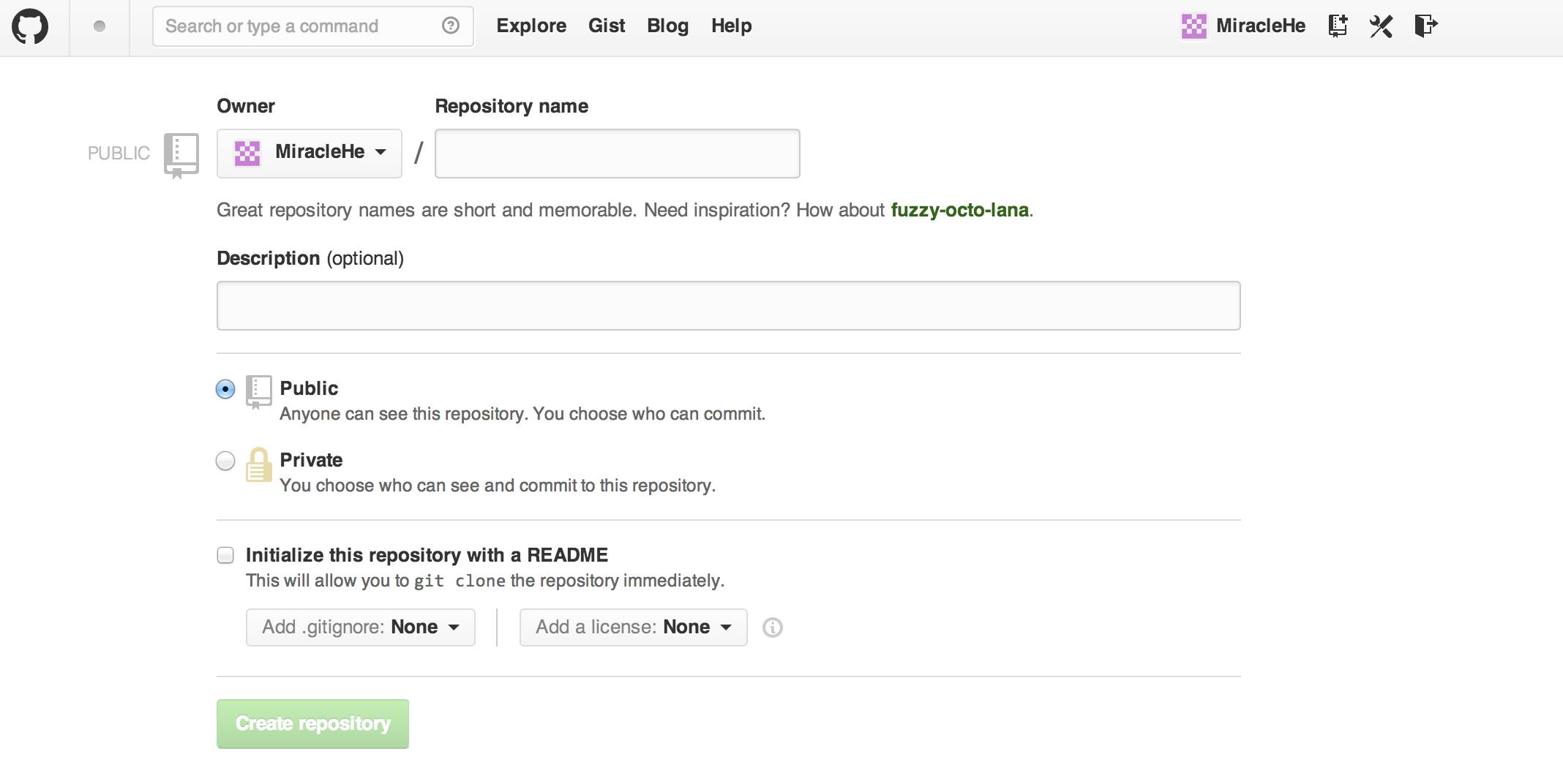The image size is (1563, 784).
Task: Click the MiracleHe avatar in header
Action: [1193, 26]
